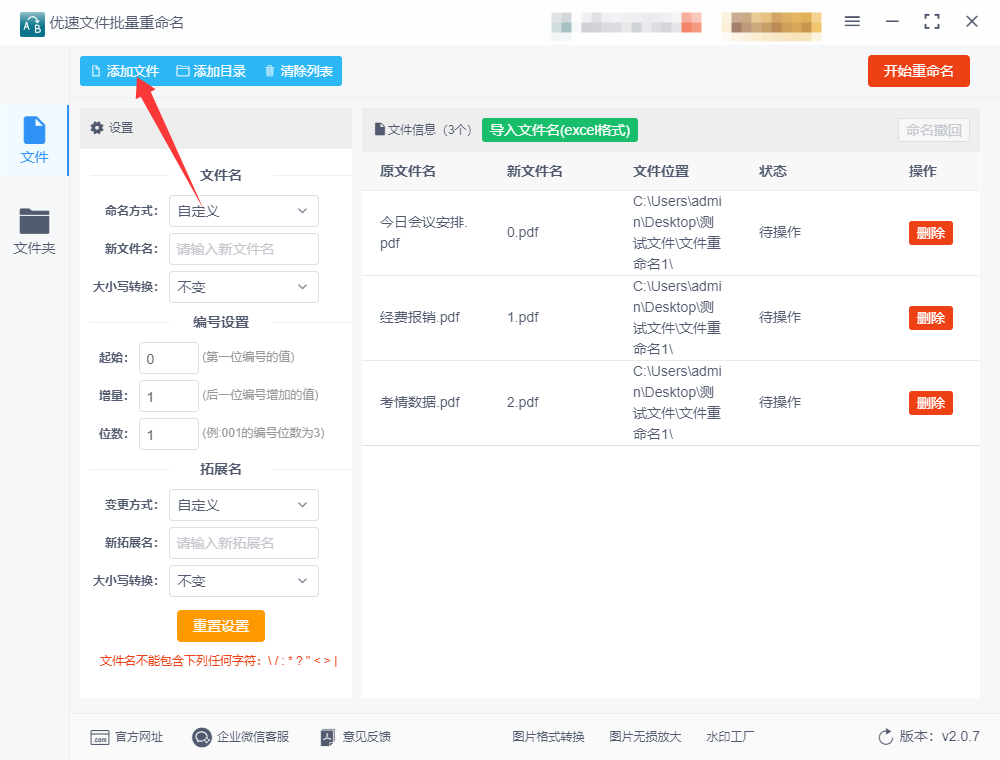The width and height of the screenshot is (1000, 760).
Task: Open the hamburger menu icon
Action: [852, 22]
